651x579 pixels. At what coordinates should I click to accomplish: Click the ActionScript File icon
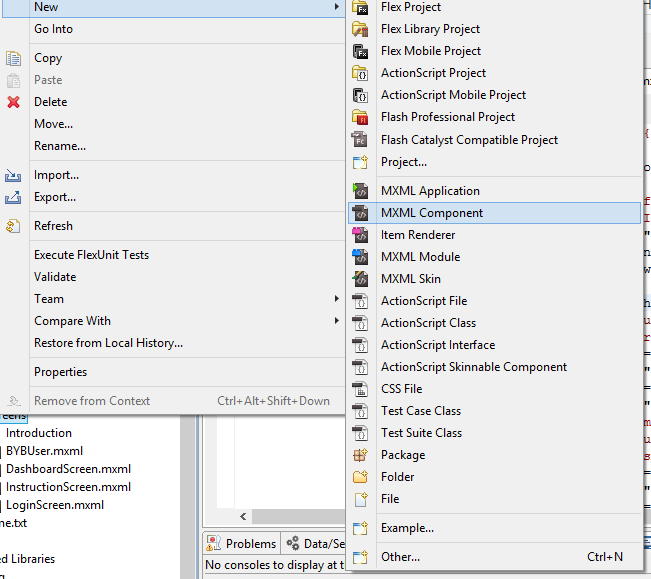(x=360, y=301)
